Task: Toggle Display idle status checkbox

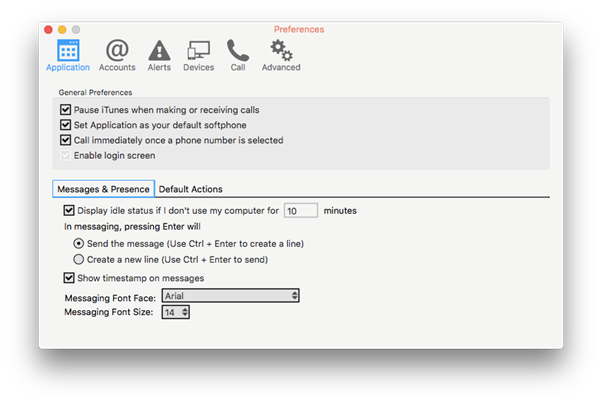Action: [x=69, y=210]
